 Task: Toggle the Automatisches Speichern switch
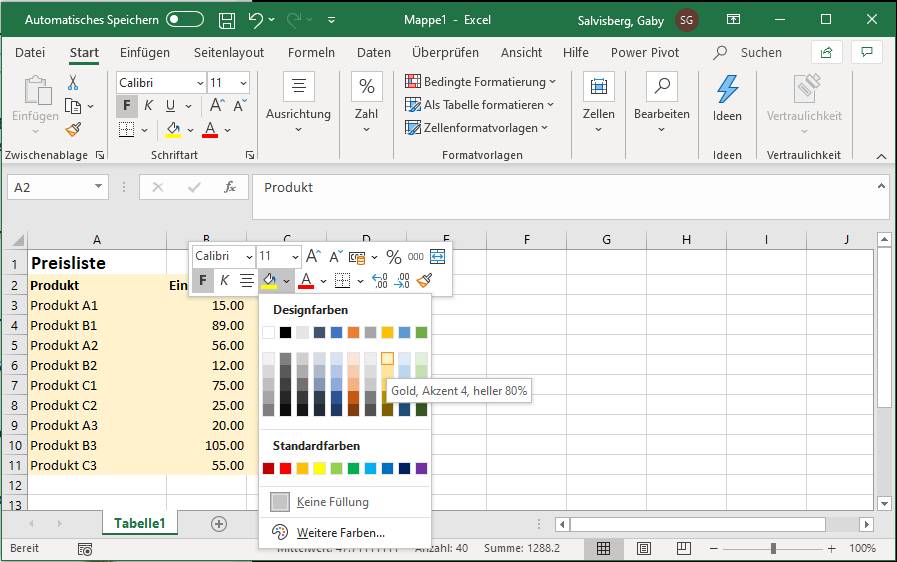click(x=185, y=20)
